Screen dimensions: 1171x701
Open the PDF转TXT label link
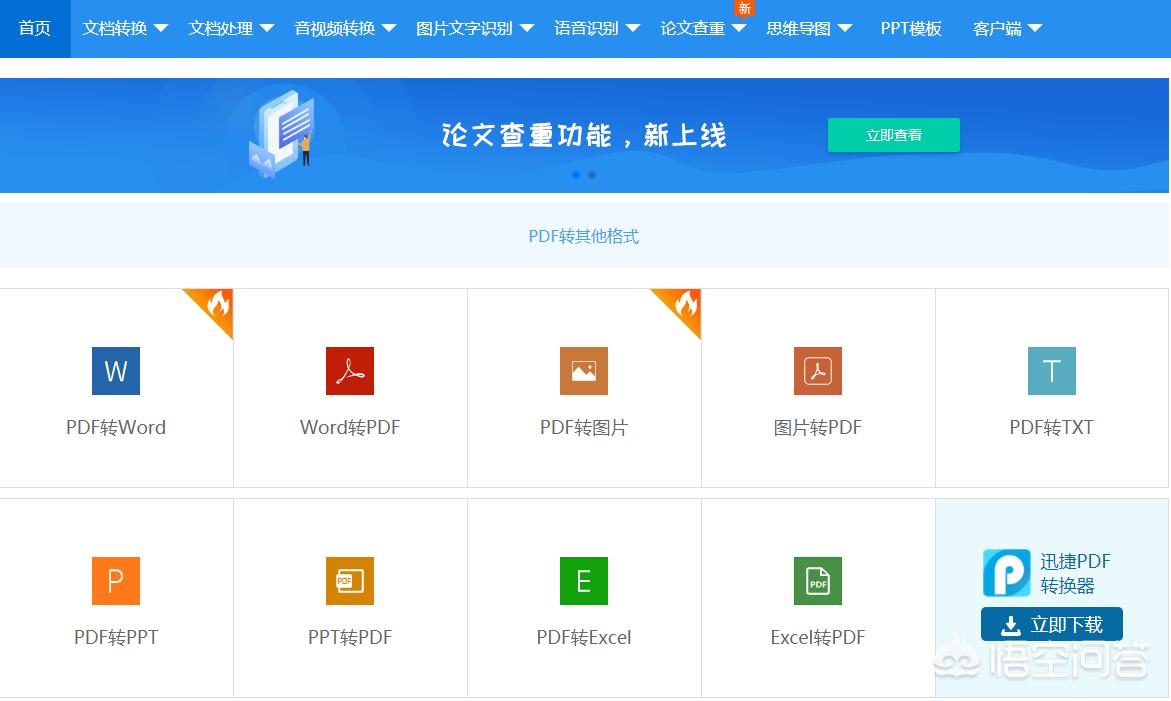tap(1052, 428)
